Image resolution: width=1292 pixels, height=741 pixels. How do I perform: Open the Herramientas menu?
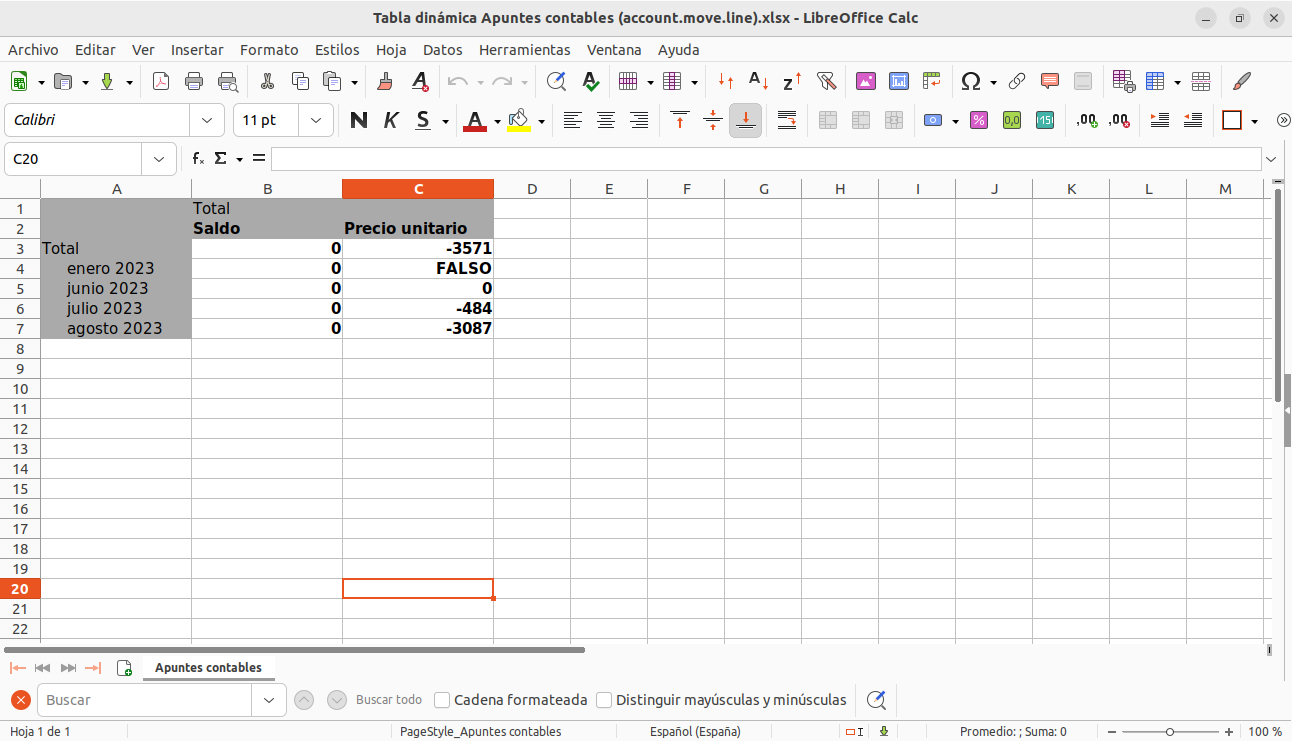pyautogui.click(x=524, y=49)
